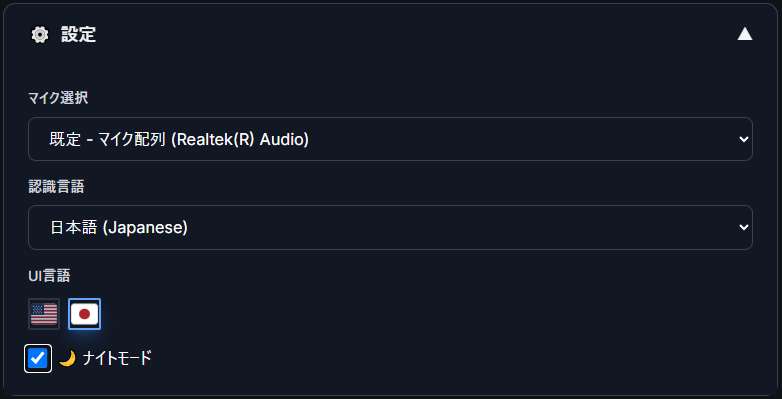The height and width of the screenshot is (399, 782).
Task: Click the ナイトモード label text
Action: [x=117, y=358]
